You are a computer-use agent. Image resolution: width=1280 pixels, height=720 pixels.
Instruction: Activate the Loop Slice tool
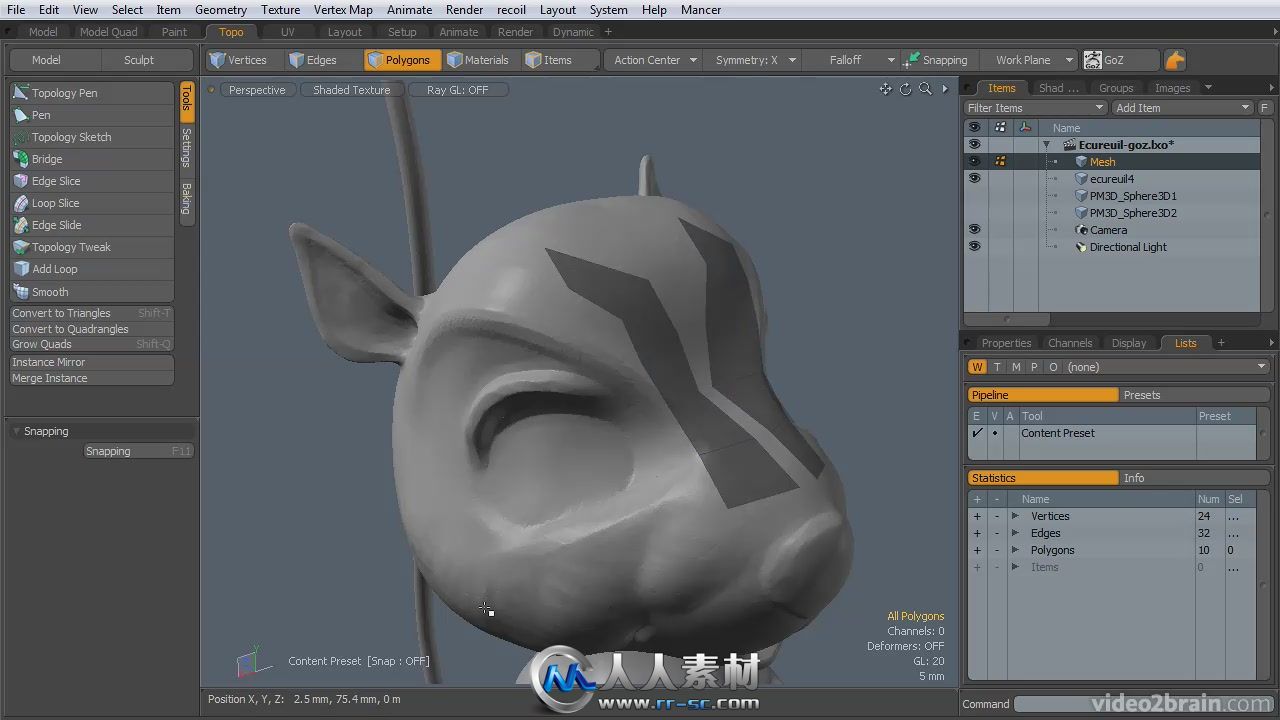click(92, 203)
